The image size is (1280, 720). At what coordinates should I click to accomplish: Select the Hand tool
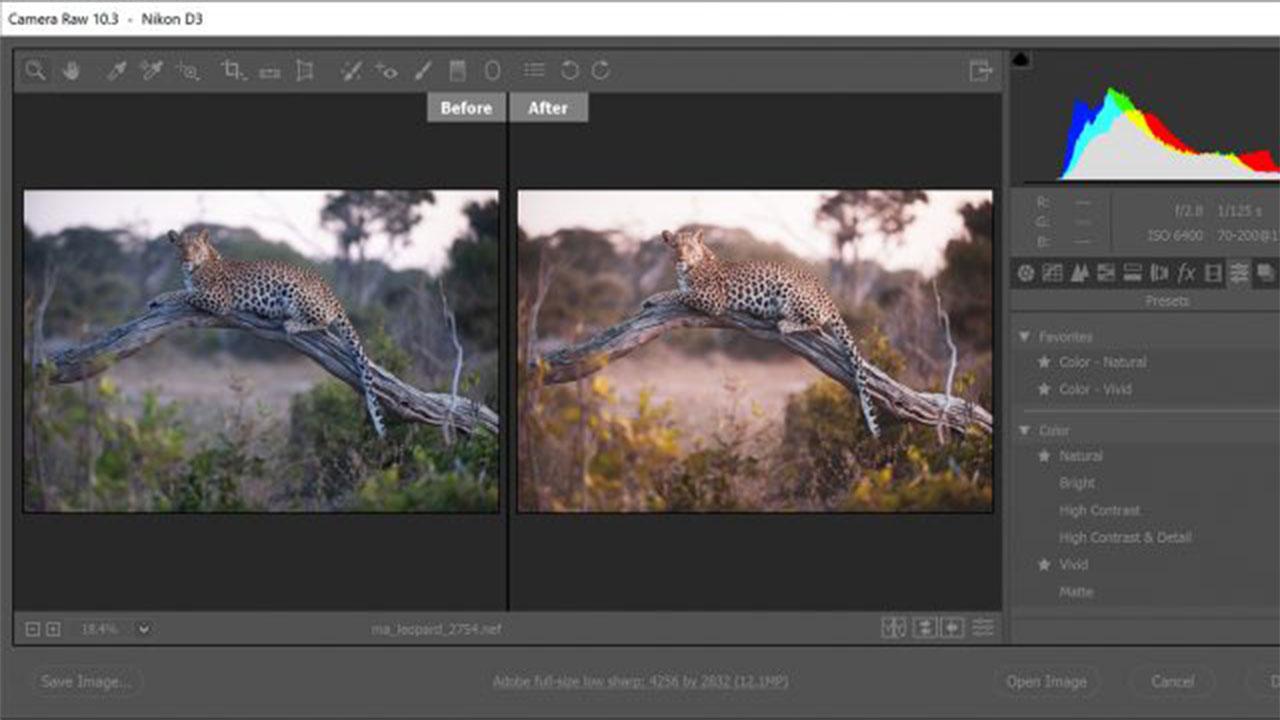[71, 71]
